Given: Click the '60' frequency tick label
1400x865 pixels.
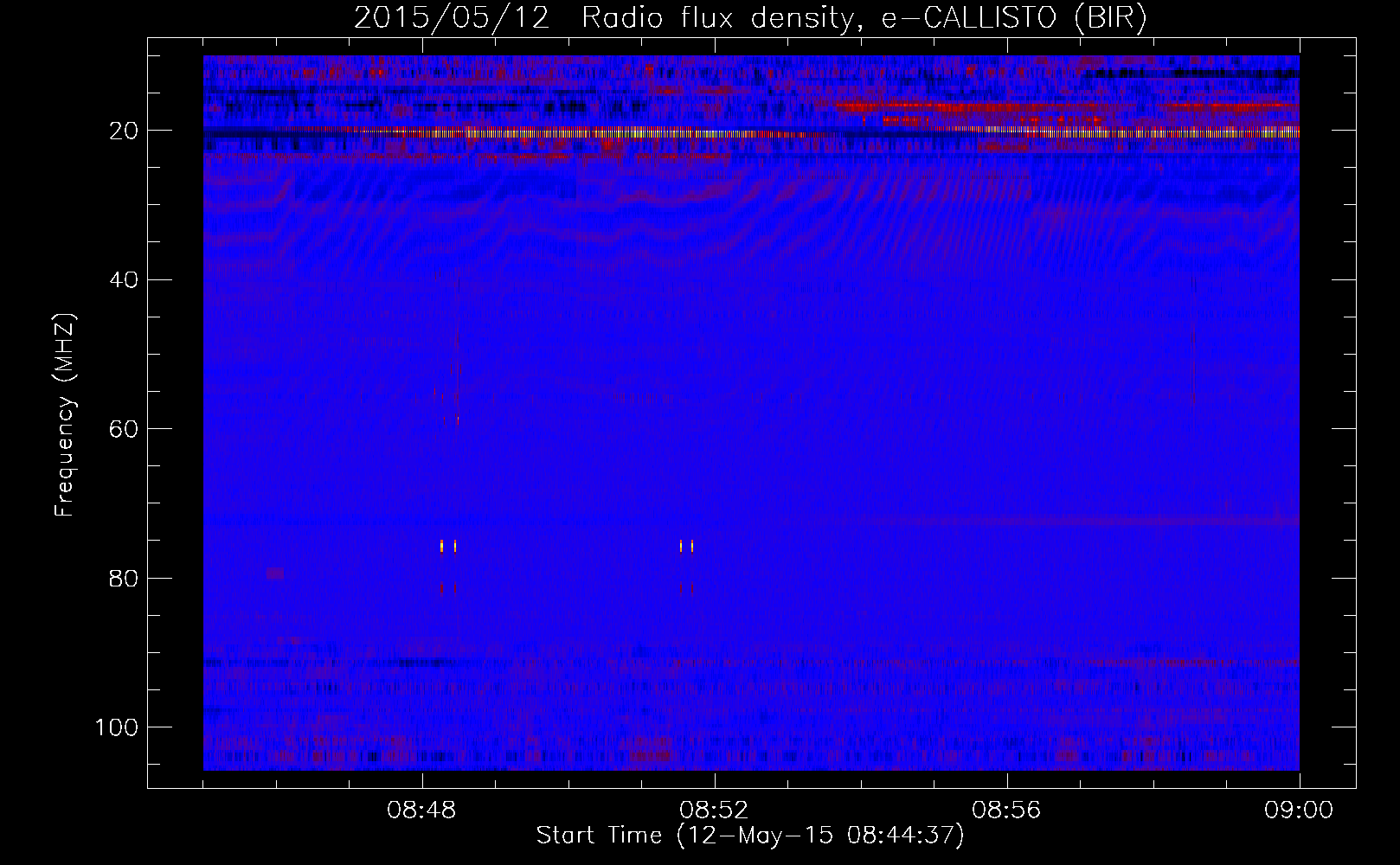Looking at the screenshot, I should click(x=124, y=429).
